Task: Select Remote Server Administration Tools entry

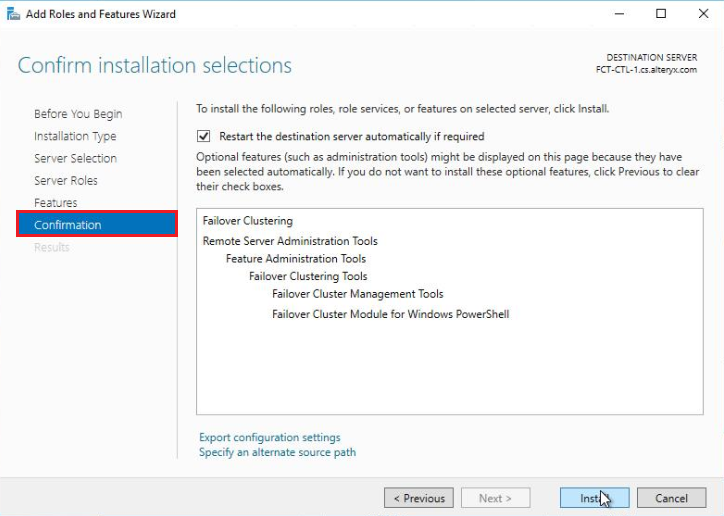Action: coord(290,241)
